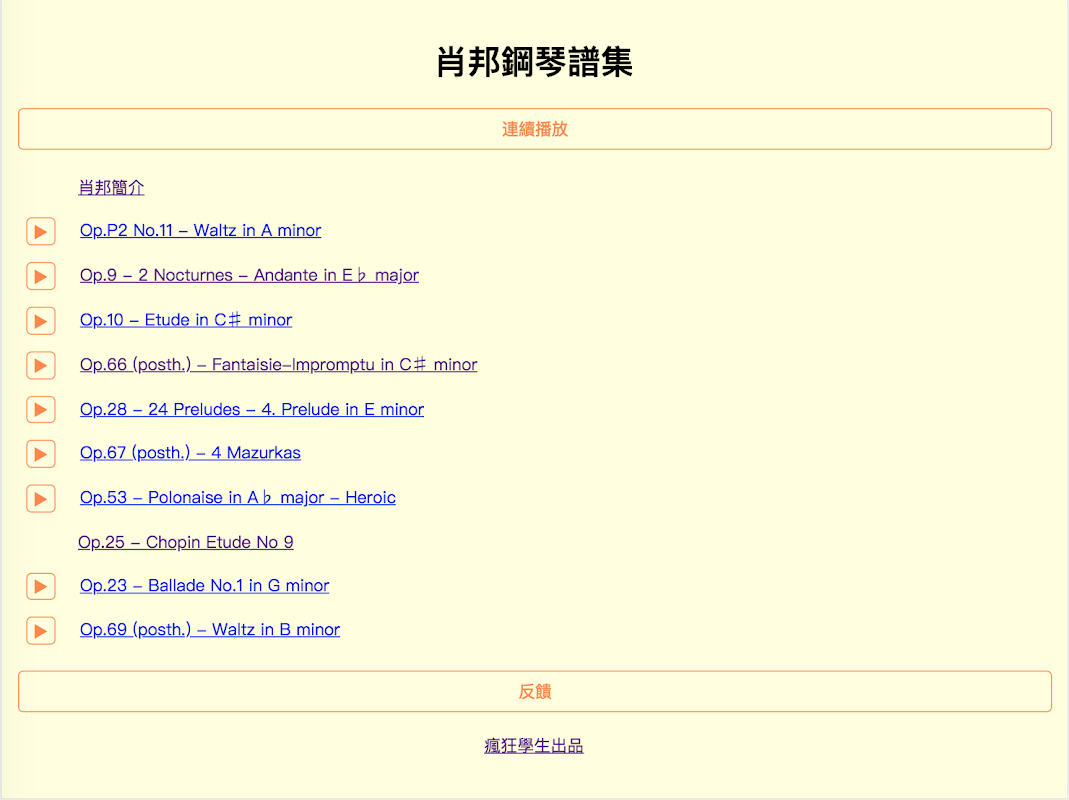Image resolution: width=1069 pixels, height=800 pixels.
Task: Play Op.10 Etude in C♯ minor
Action: click(x=41, y=321)
